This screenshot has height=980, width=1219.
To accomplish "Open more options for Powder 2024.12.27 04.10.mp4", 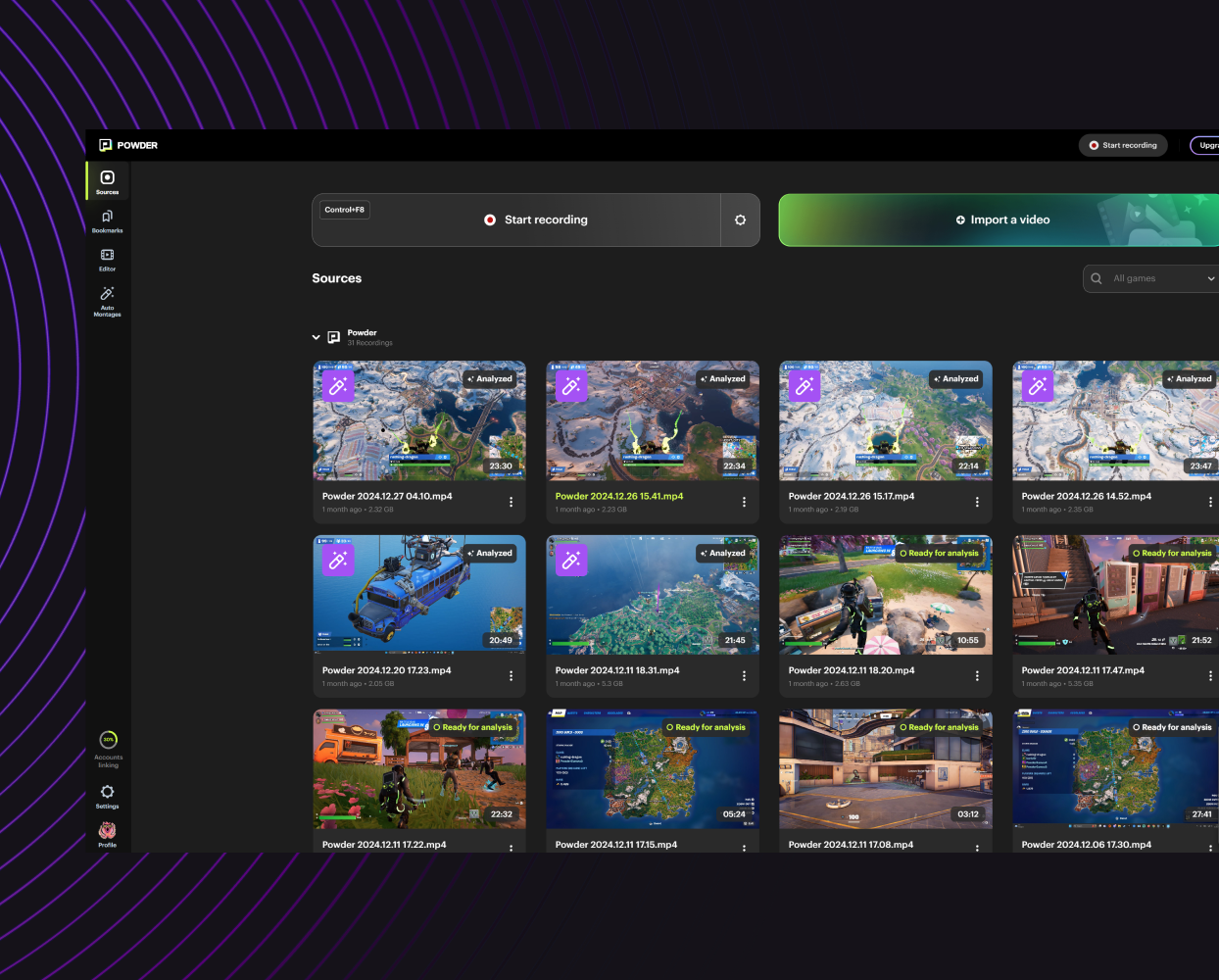I will coord(511,502).
